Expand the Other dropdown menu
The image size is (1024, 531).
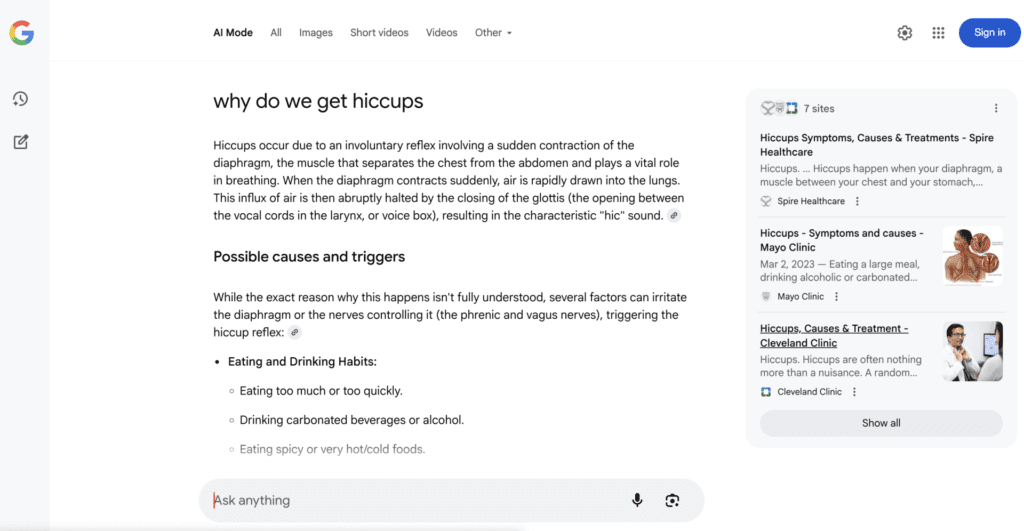click(493, 33)
